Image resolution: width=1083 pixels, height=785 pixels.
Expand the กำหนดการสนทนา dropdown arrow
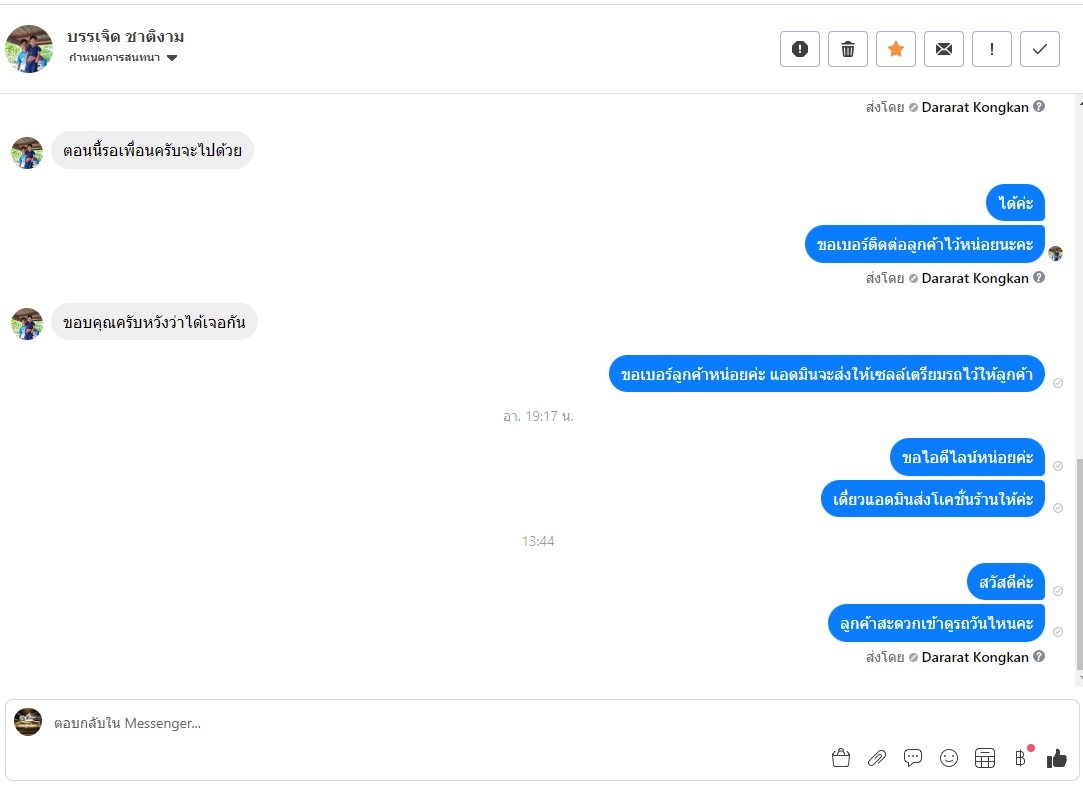click(172, 58)
